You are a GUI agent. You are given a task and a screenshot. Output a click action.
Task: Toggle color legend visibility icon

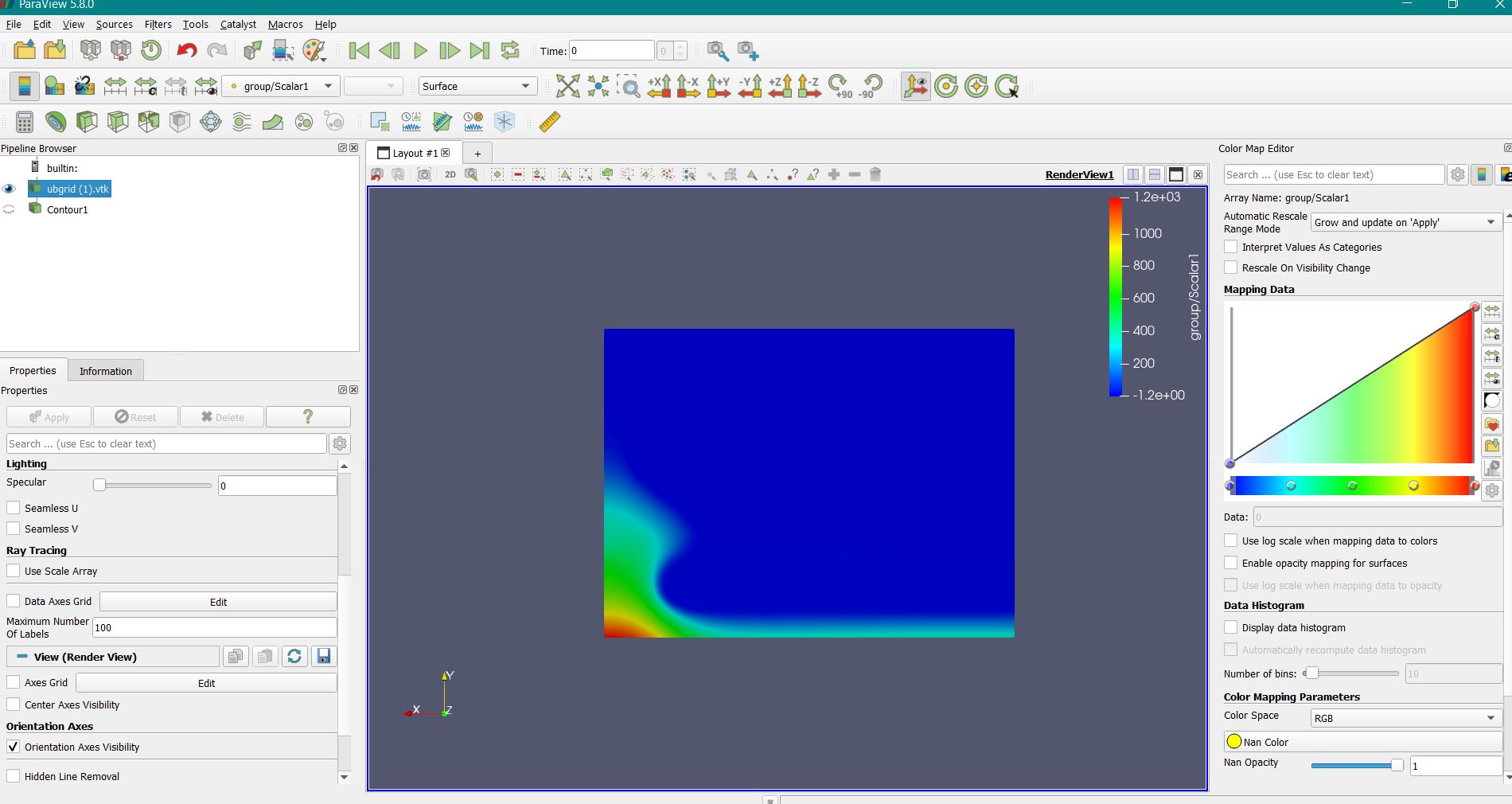[x=25, y=86]
